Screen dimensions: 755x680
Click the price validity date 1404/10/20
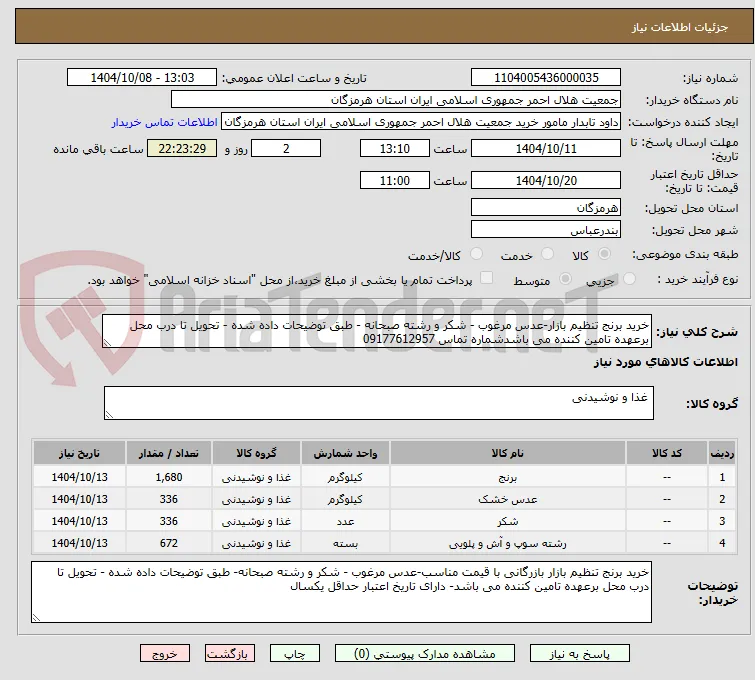[x=546, y=181]
